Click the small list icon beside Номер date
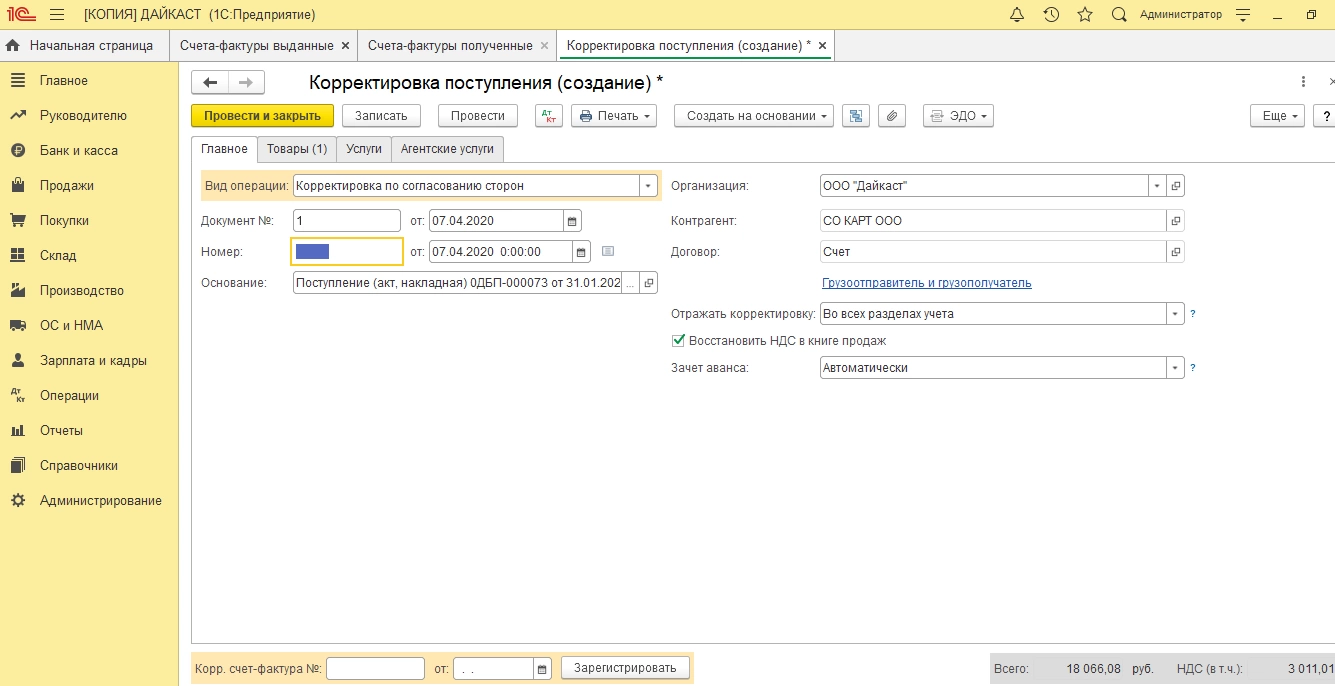This screenshot has height=686, width=1335. point(607,252)
